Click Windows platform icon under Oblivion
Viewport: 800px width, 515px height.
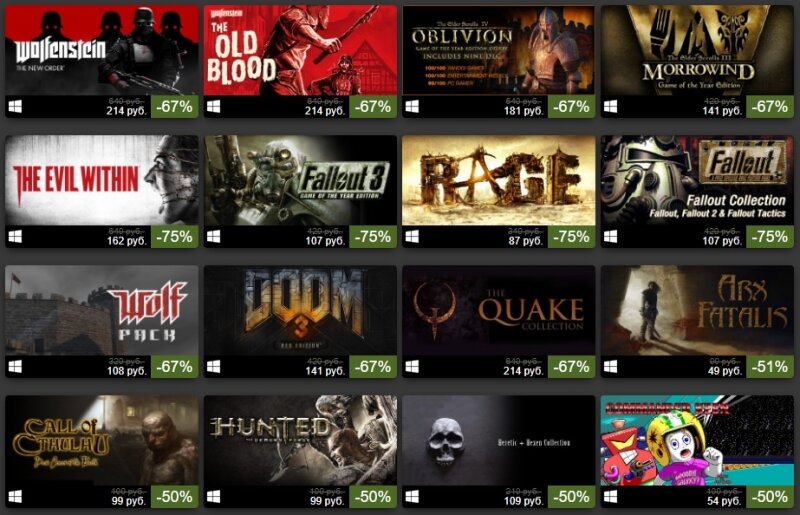(412, 107)
